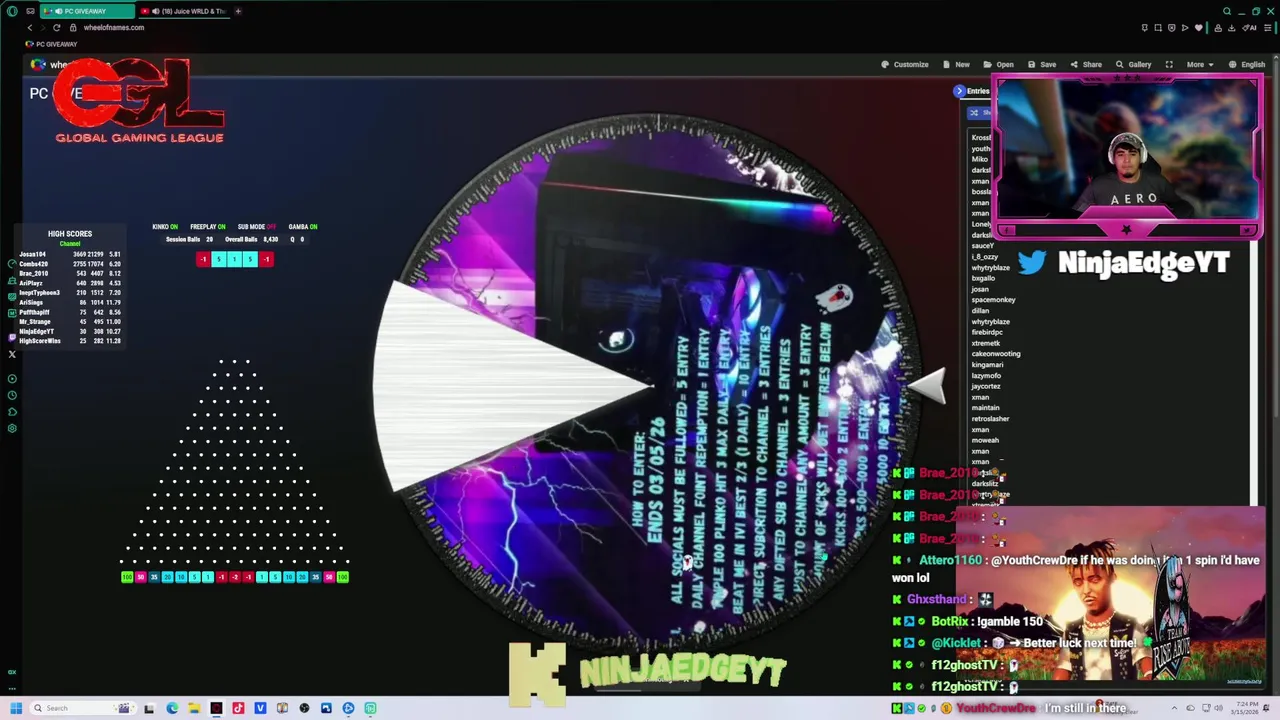Open the workspaces icon beside Opera logo

30,11
